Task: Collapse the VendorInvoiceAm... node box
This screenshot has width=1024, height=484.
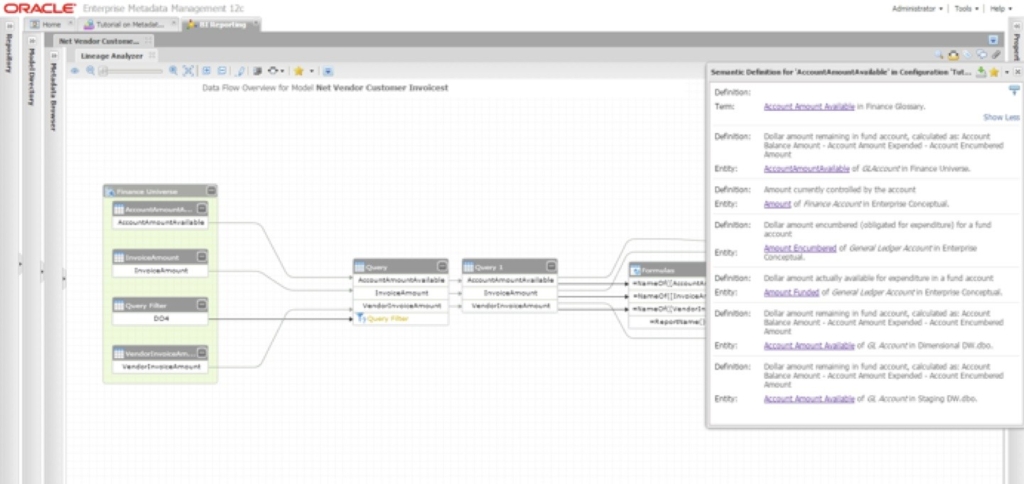Action: tap(202, 353)
